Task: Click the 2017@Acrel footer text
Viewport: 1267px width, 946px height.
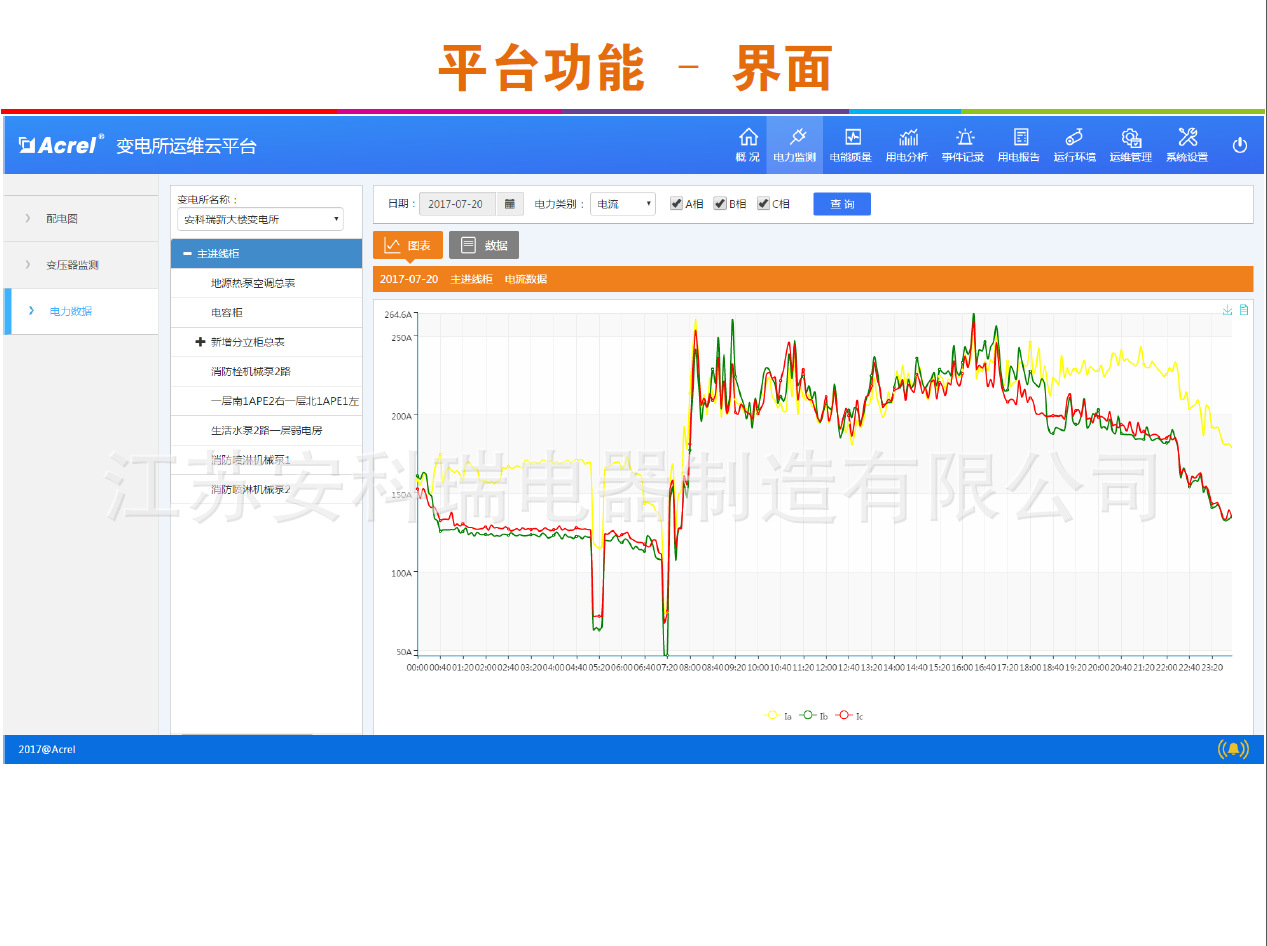Action: 47,749
